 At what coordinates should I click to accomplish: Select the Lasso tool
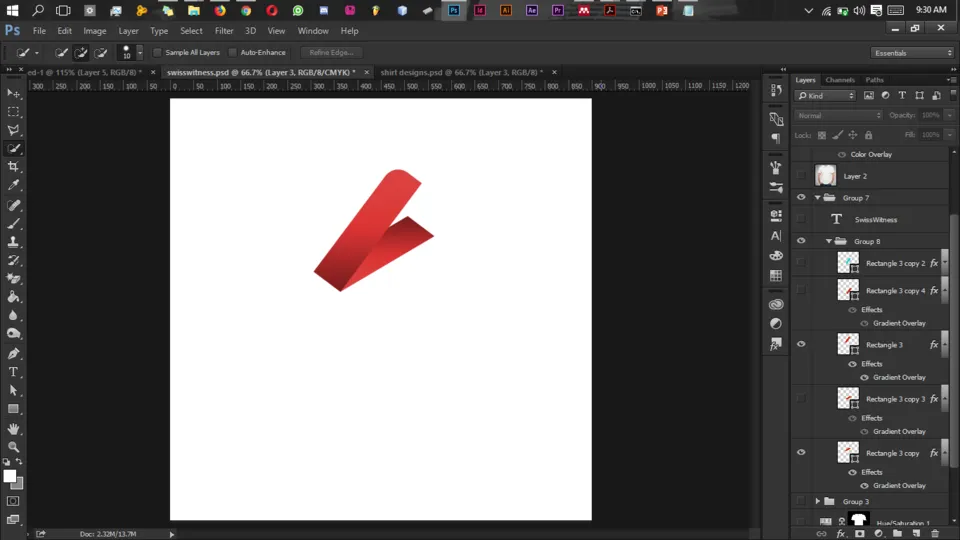click(14, 130)
